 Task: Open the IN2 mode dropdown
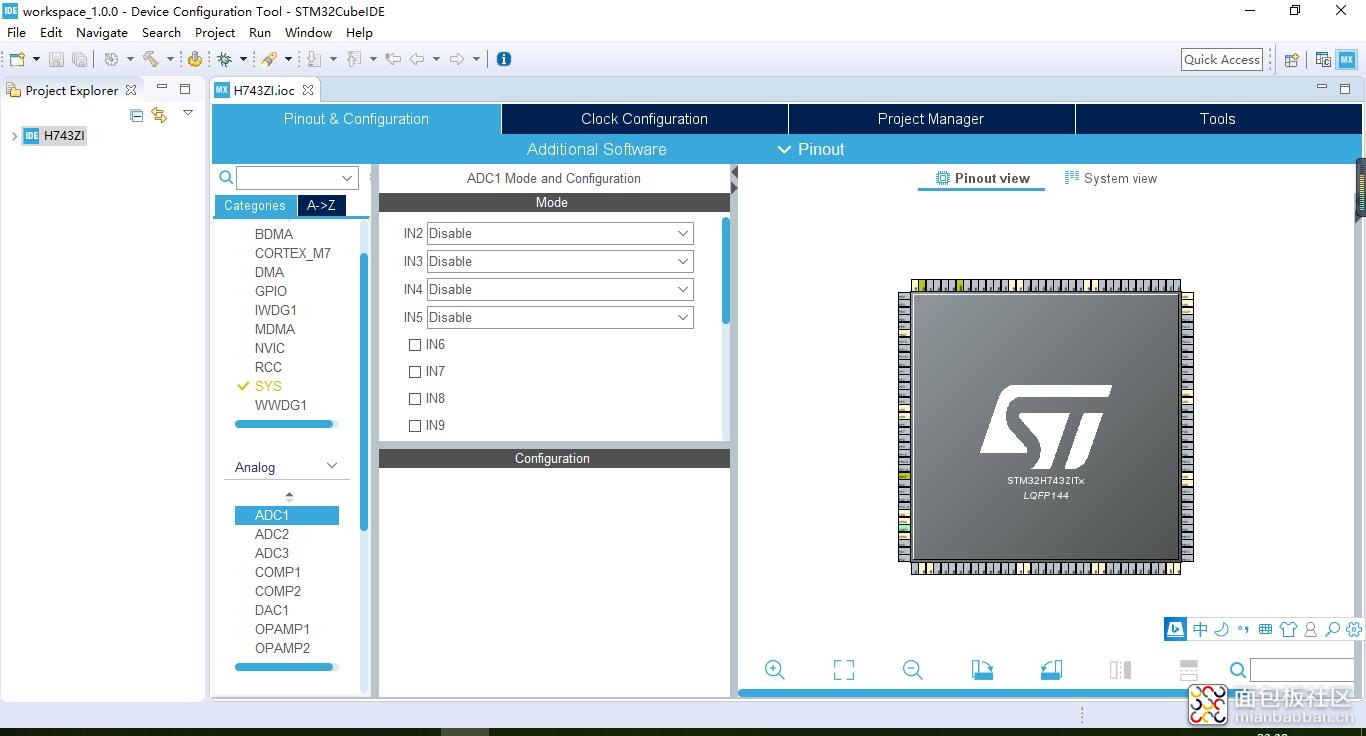point(560,233)
